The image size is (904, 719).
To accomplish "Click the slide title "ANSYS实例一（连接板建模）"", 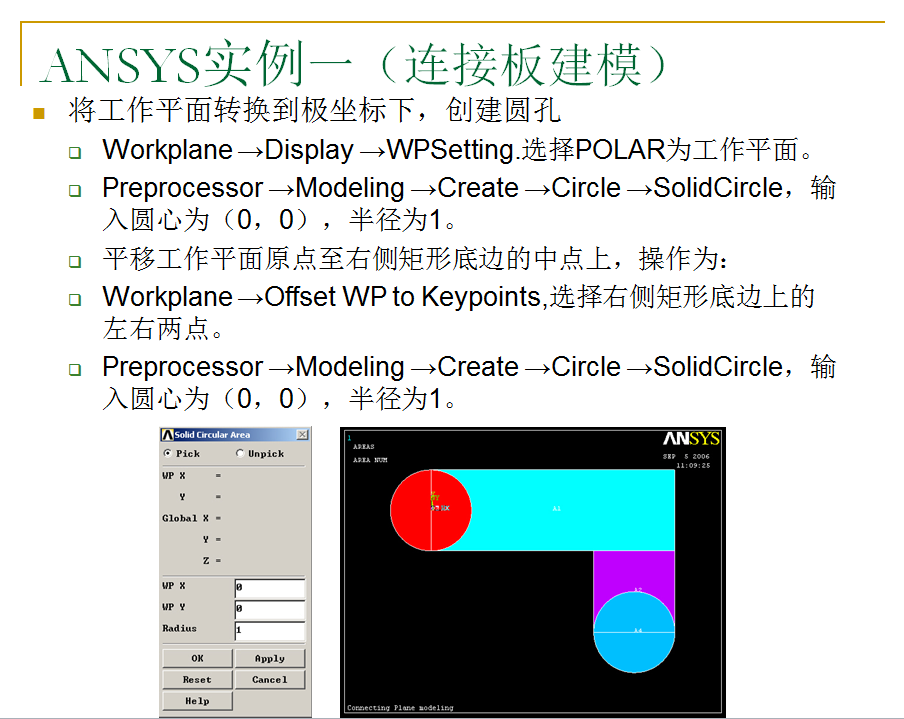I will 354,63.
